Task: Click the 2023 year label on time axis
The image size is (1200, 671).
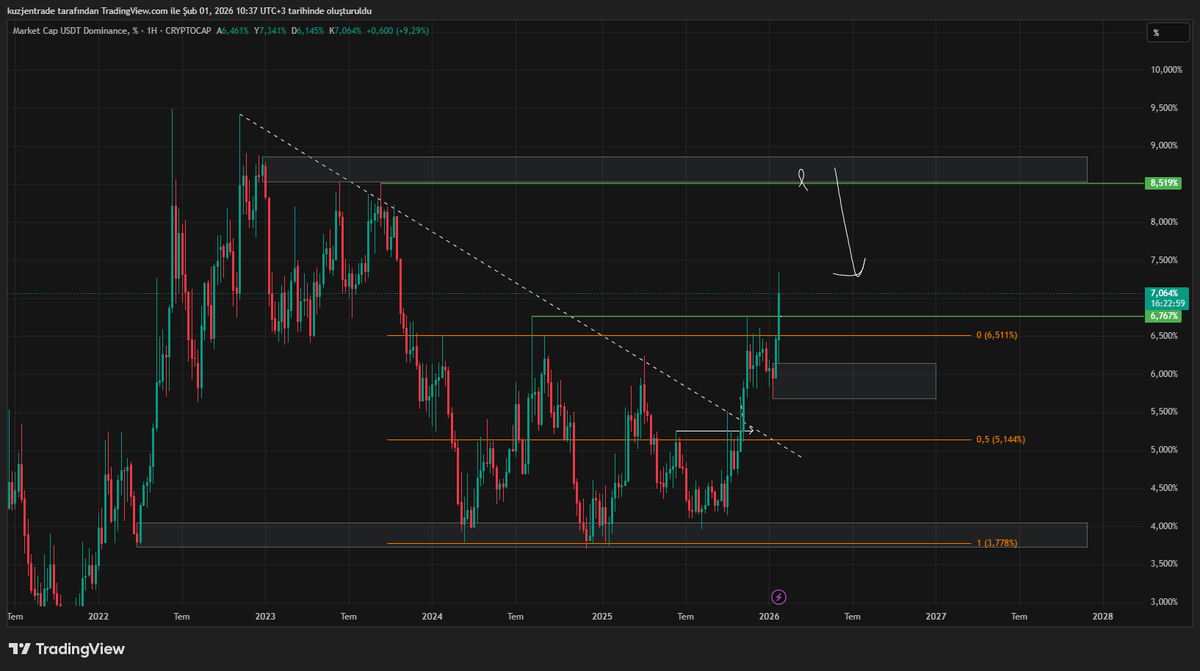Action: click(x=266, y=617)
